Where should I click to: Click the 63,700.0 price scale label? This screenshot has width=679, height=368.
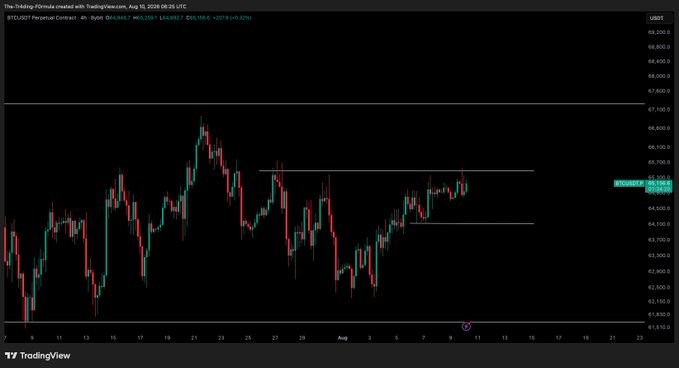coord(659,240)
